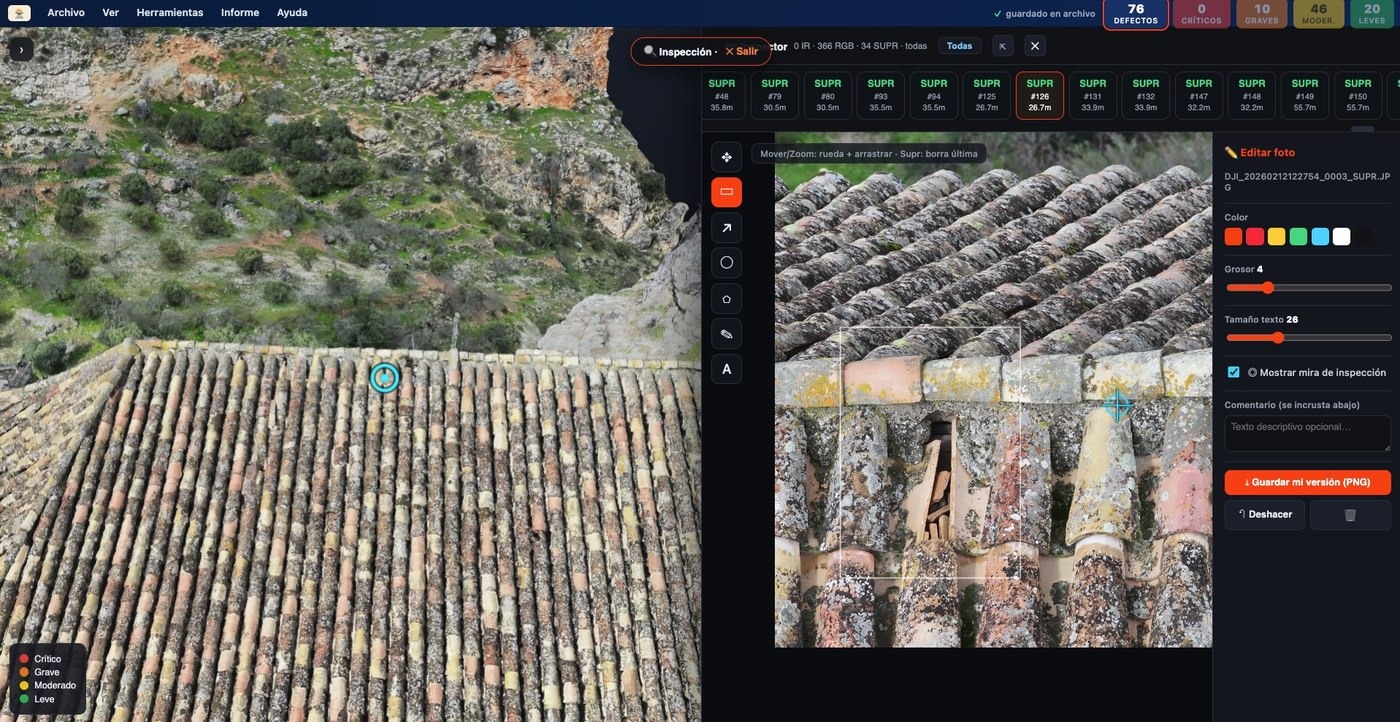1400x722 pixels.
Task: Click into the Comentario text field
Action: click(x=1308, y=433)
